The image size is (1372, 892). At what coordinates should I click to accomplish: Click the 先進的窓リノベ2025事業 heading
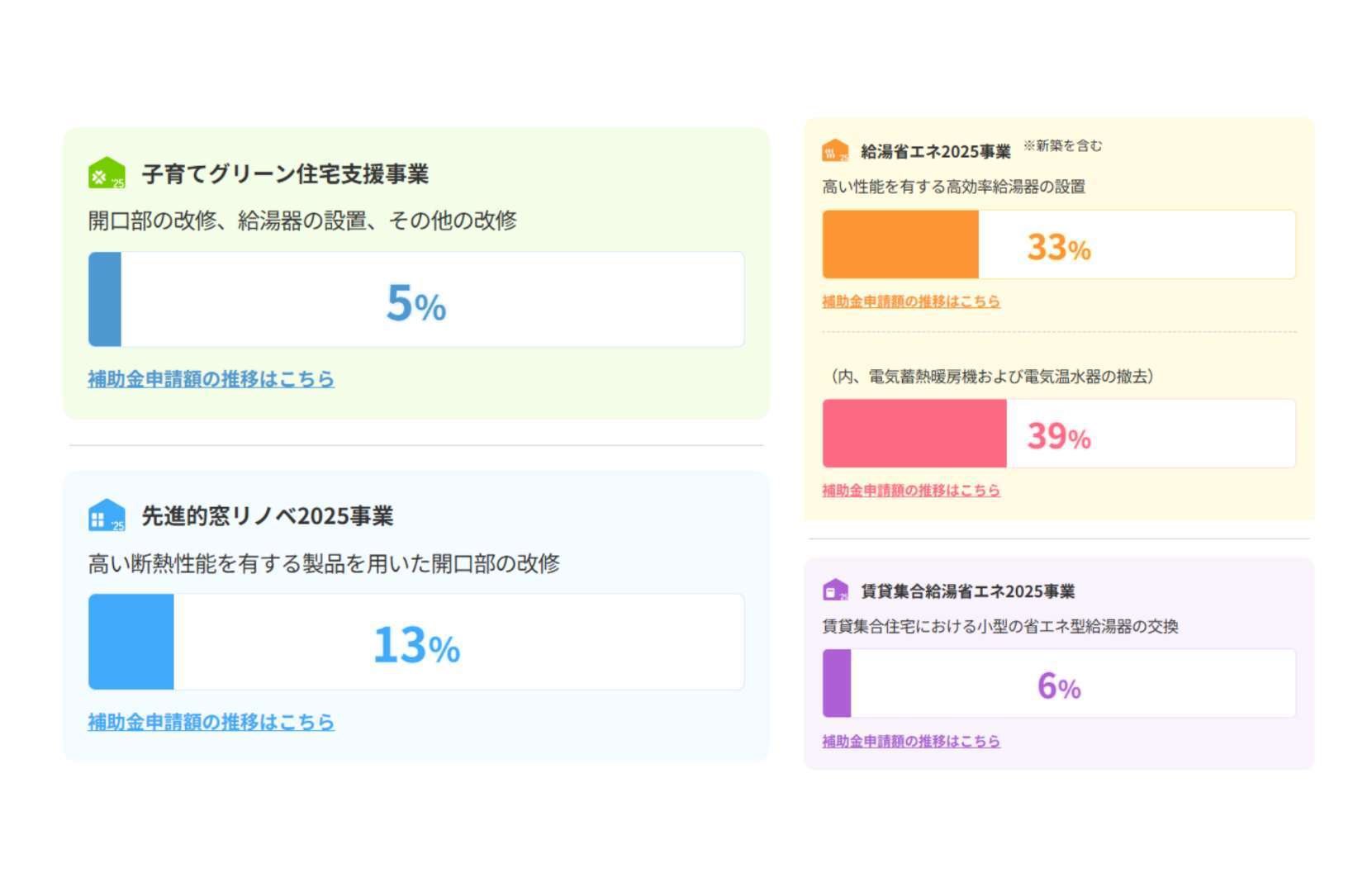click(x=267, y=516)
